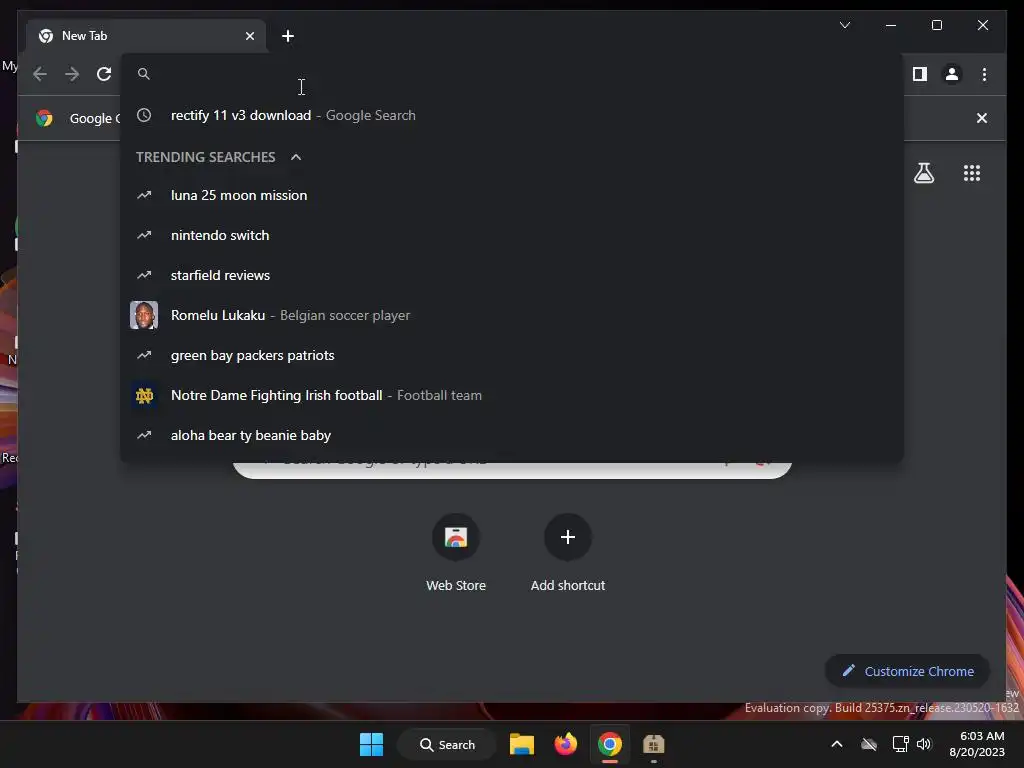Image resolution: width=1024 pixels, height=768 pixels.
Task: Go back using the back arrow
Action: 40,74
